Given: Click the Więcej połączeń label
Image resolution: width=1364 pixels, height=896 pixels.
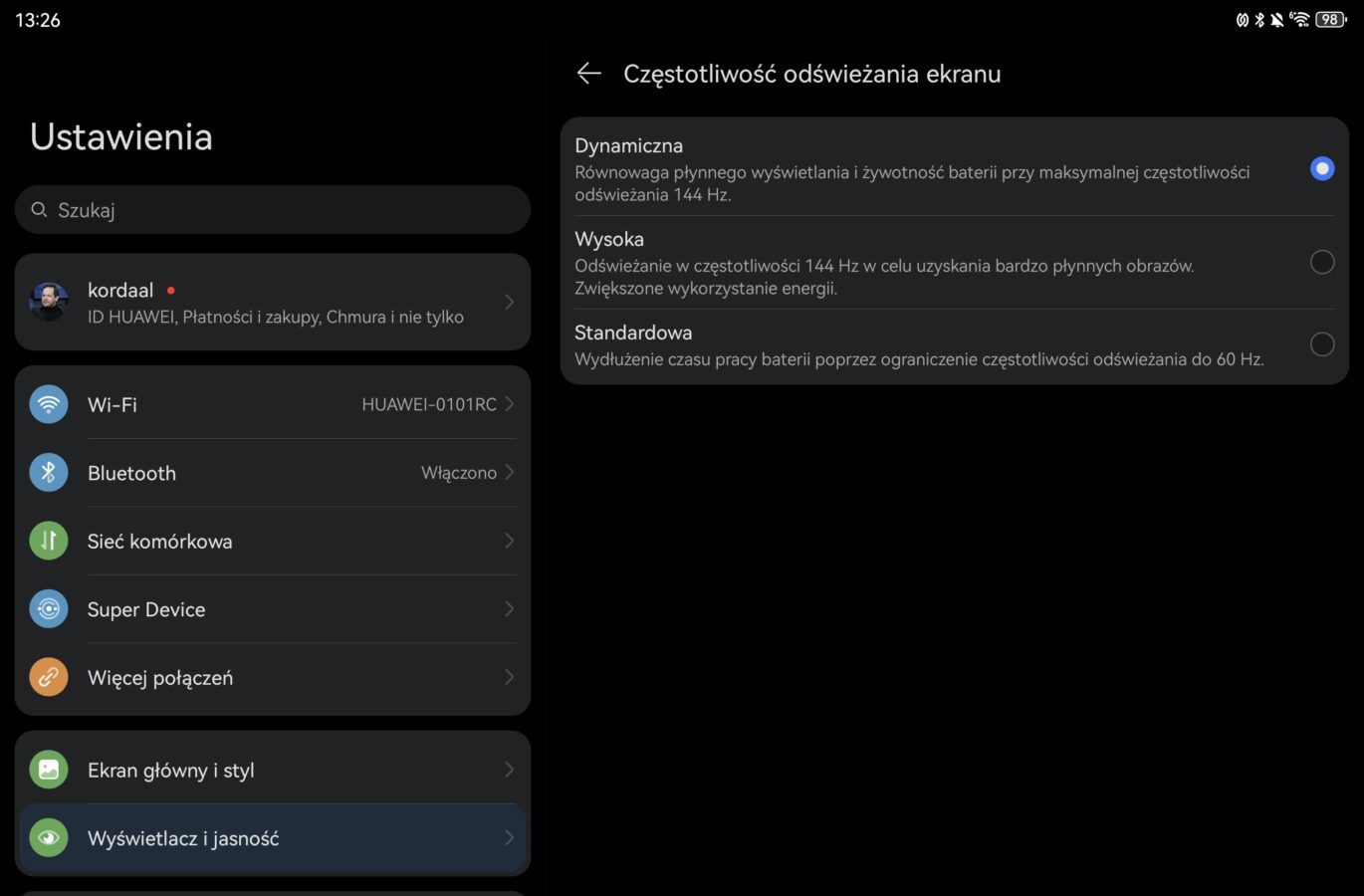Looking at the screenshot, I should (160, 678).
